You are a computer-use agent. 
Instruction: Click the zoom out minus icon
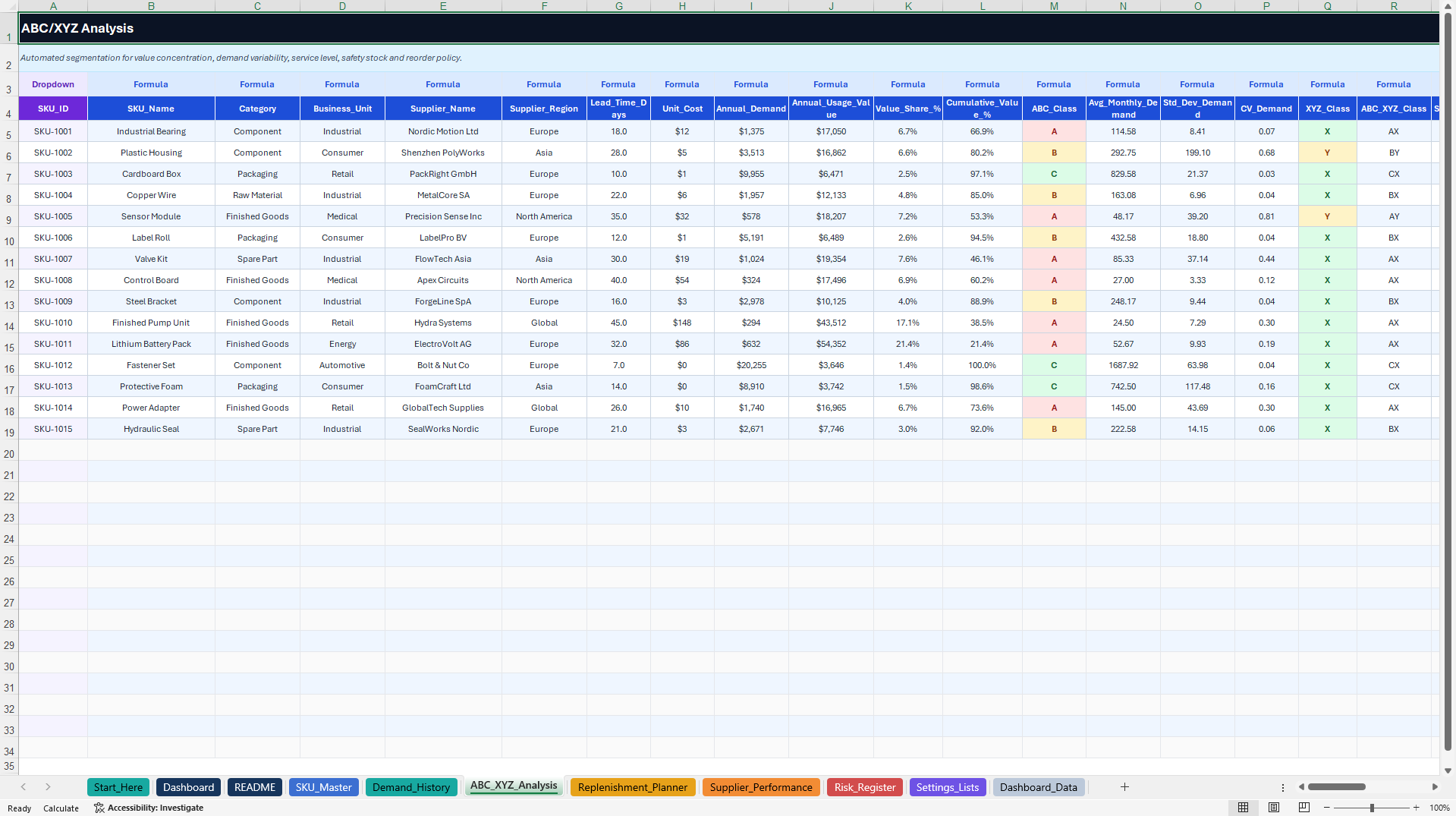(1327, 808)
